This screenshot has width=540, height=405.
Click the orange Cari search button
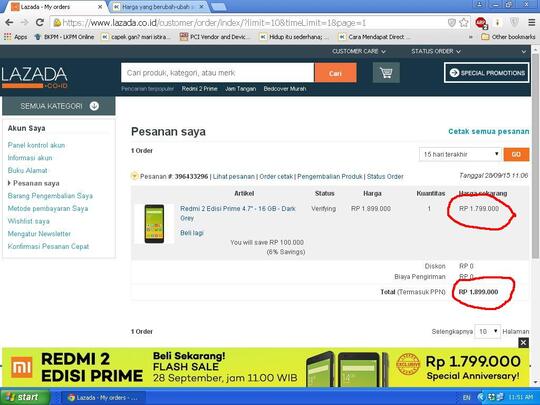[335, 73]
